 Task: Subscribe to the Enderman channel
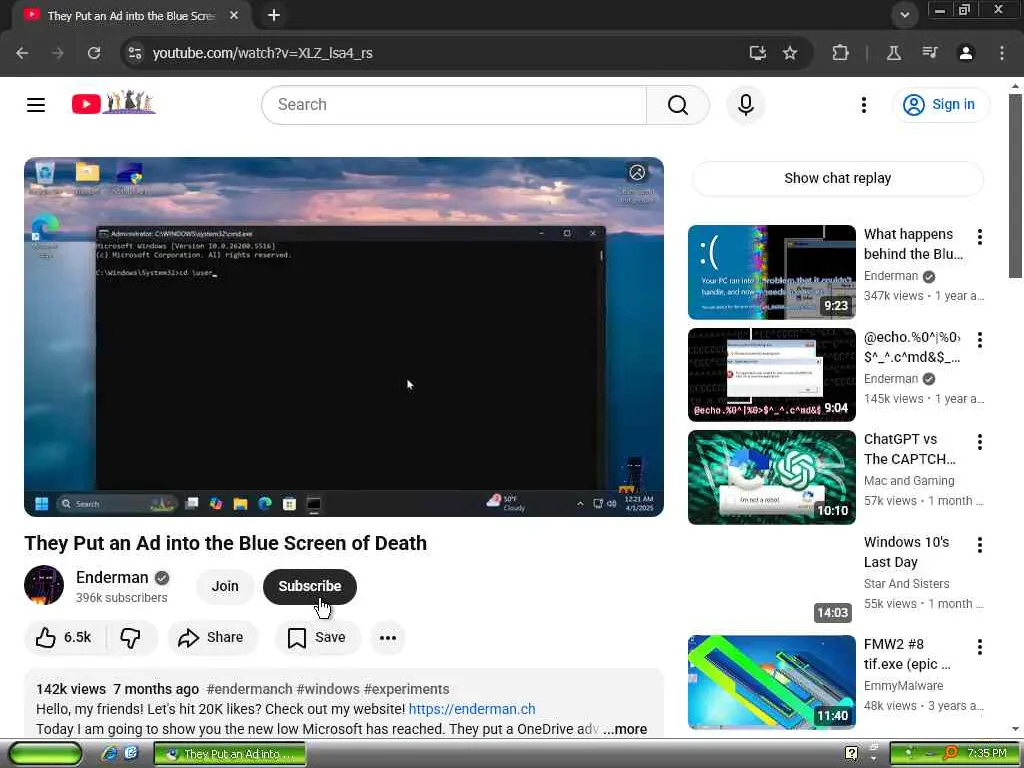click(310, 586)
